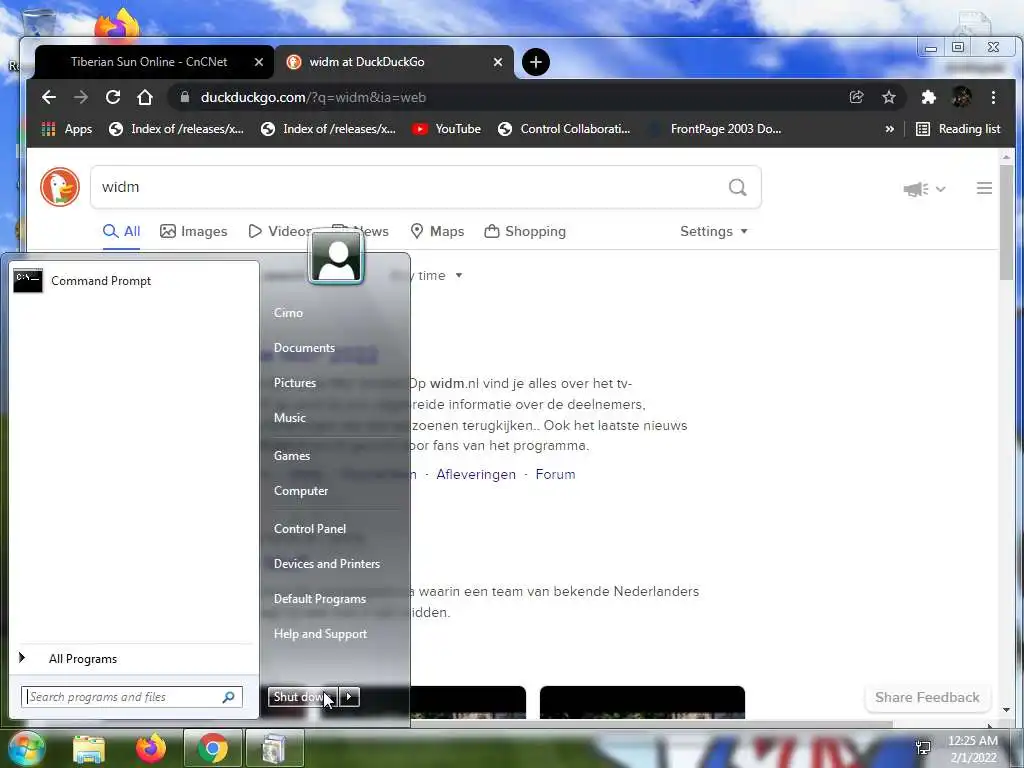Expand All Programs in Start menu
This screenshot has height=768, width=1024.
pyautogui.click(x=134, y=659)
